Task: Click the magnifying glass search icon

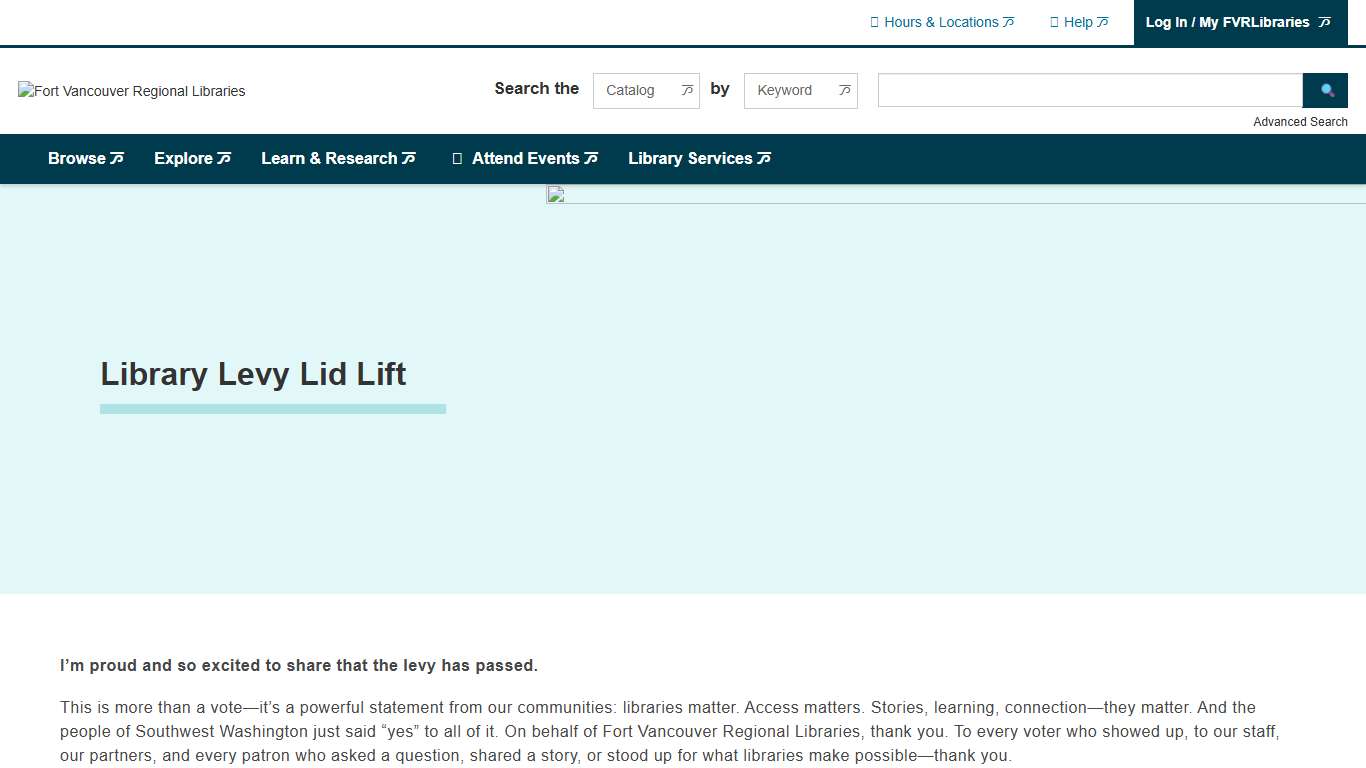Action: point(1325,90)
